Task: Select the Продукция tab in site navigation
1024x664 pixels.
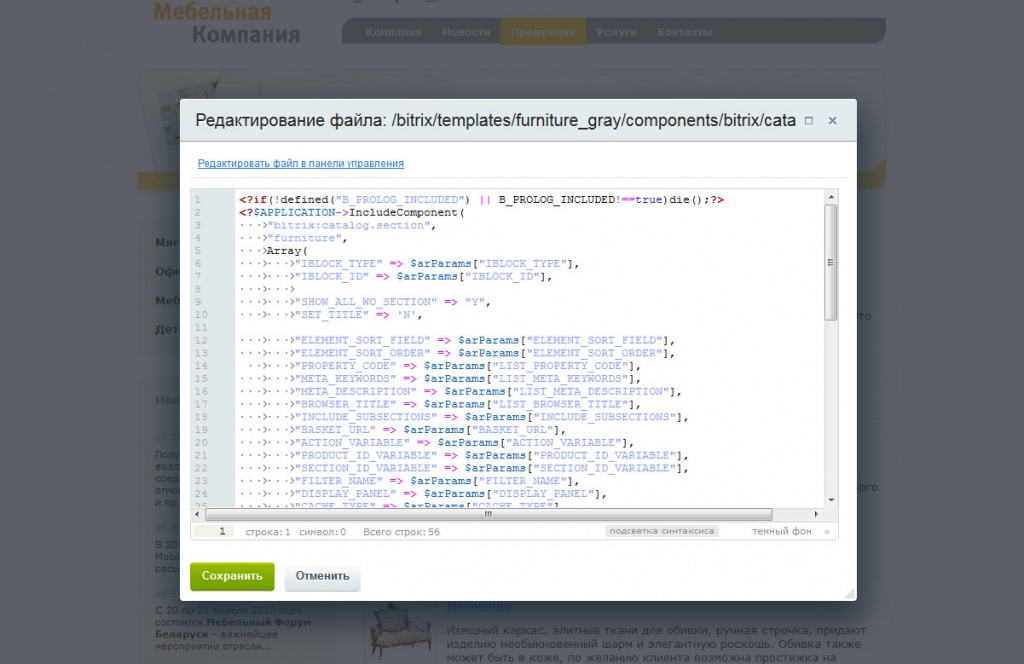Action: [x=543, y=32]
